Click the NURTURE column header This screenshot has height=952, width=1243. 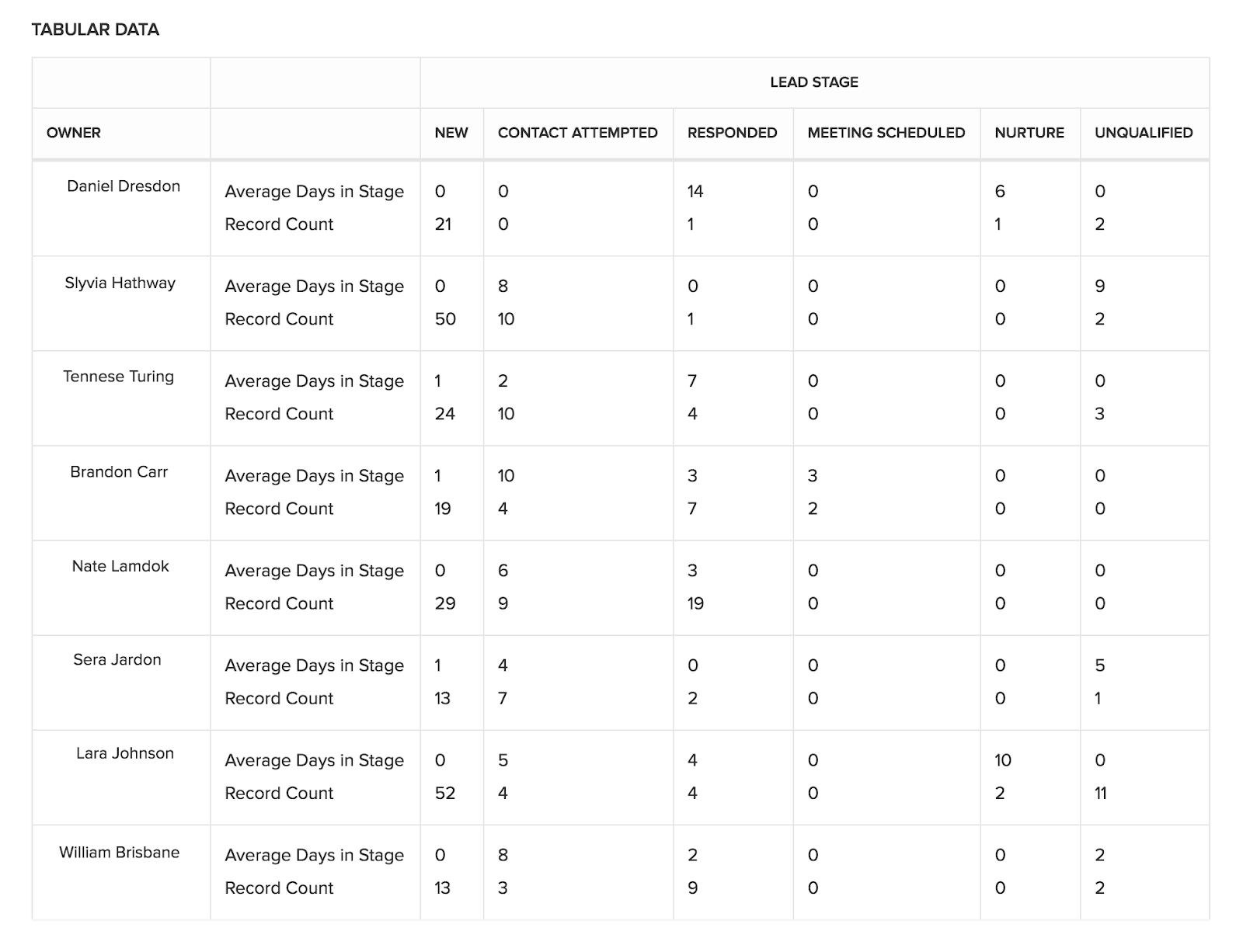(x=1029, y=133)
